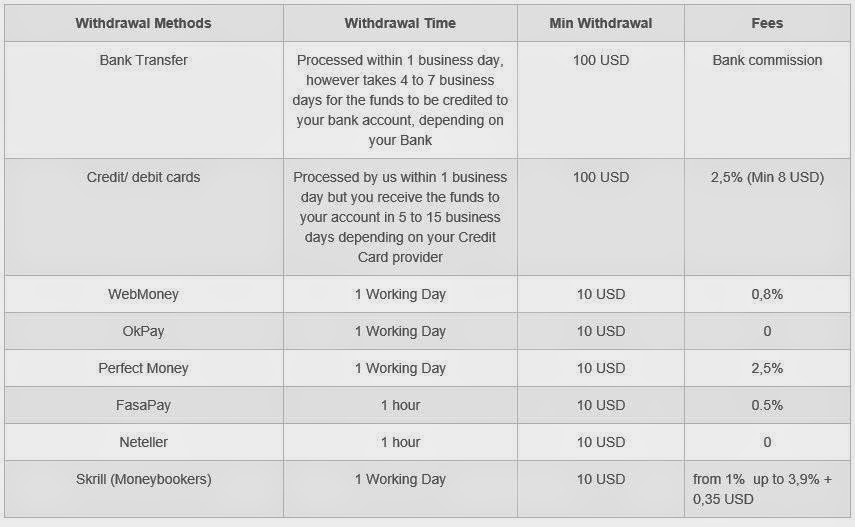Click the Neteller method name
The width and height of the screenshot is (855, 527).
tap(143, 442)
